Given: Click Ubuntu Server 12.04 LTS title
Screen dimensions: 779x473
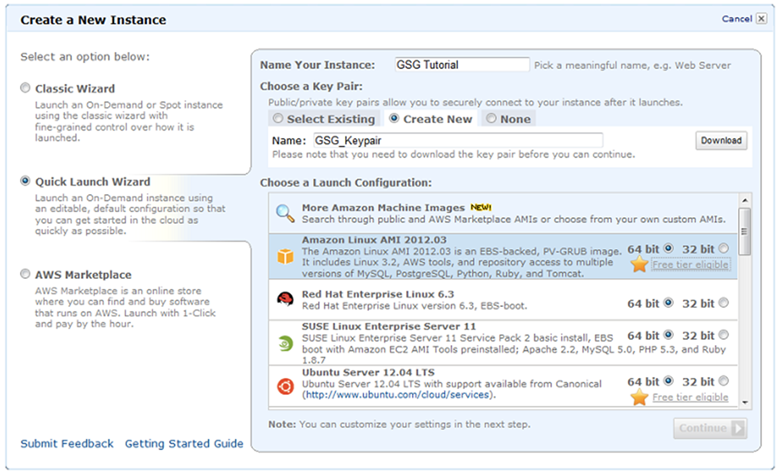Looking at the screenshot, I should [368, 372].
